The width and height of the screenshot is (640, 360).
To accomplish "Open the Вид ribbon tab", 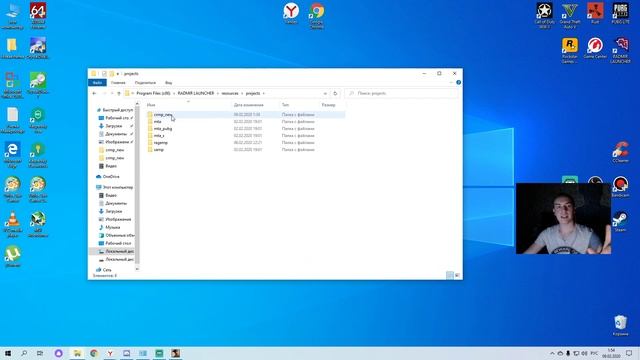I will point(168,83).
